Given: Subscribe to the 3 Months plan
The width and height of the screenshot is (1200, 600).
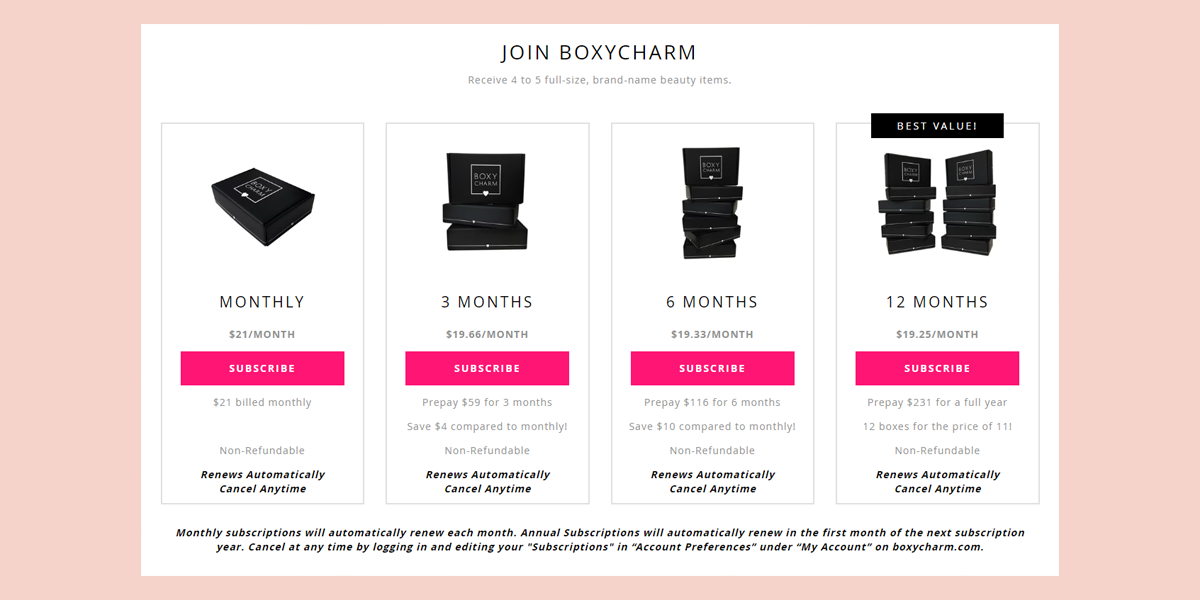Looking at the screenshot, I should (487, 368).
